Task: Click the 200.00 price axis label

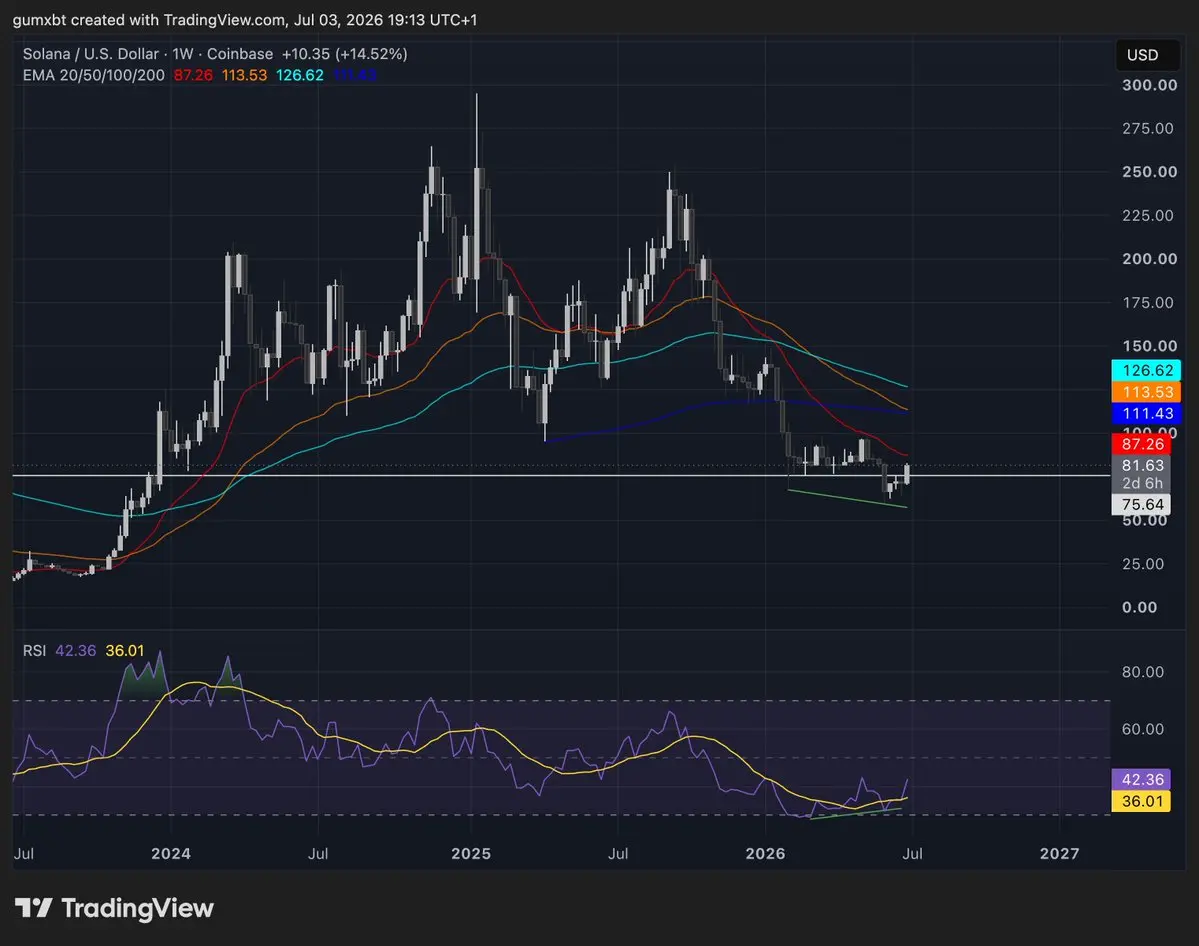Action: click(x=1149, y=258)
